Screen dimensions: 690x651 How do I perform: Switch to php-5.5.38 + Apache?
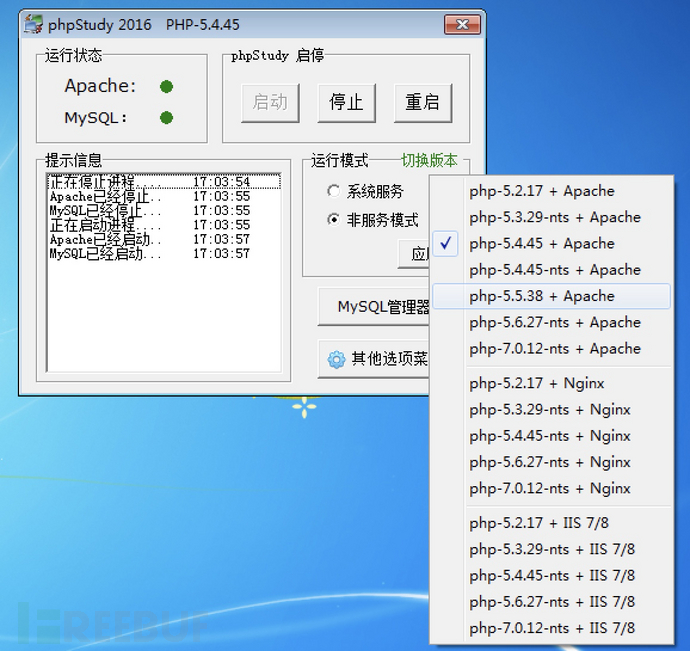tap(551, 296)
